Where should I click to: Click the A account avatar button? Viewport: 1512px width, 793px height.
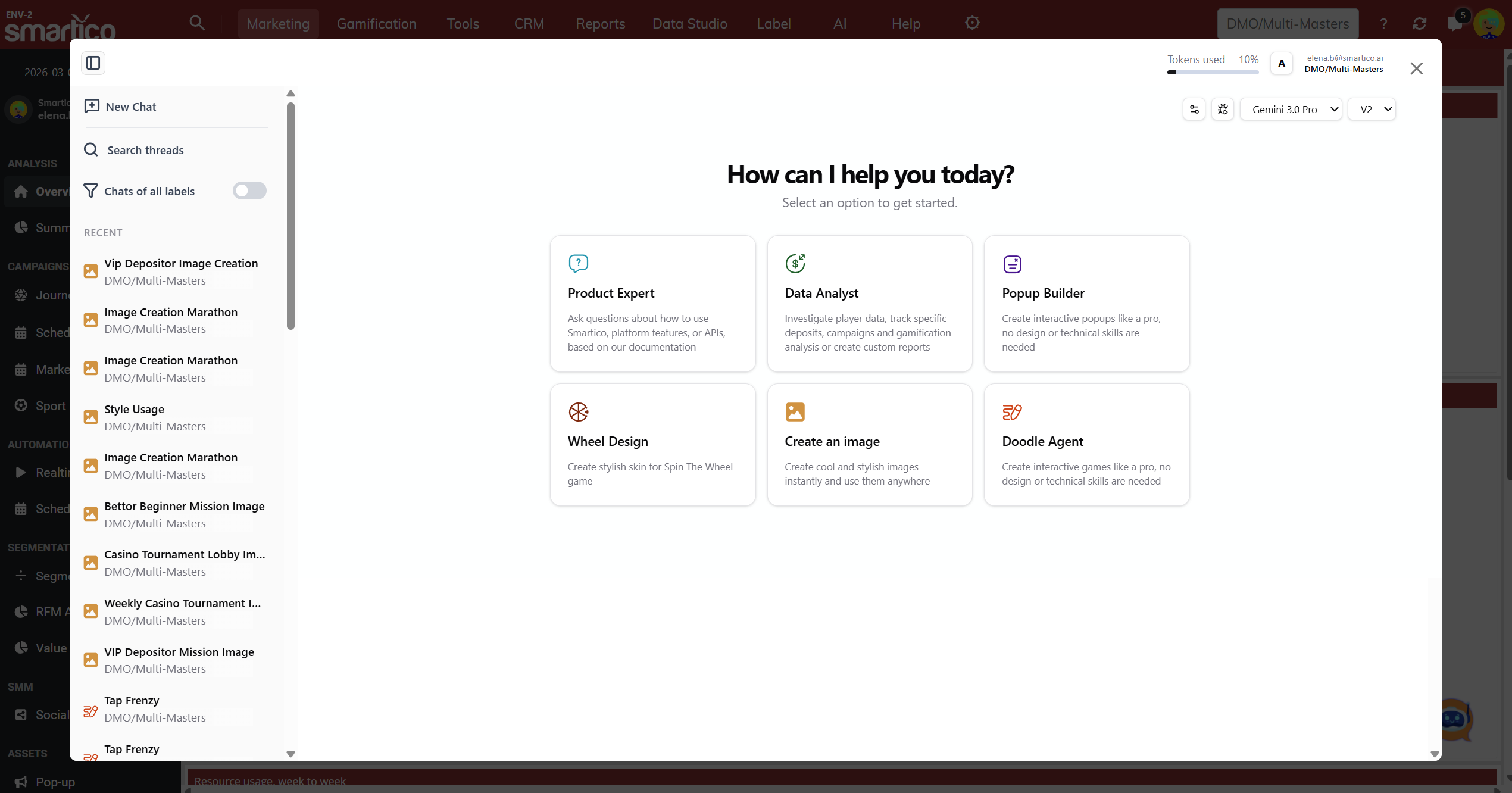coord(1281,63)
